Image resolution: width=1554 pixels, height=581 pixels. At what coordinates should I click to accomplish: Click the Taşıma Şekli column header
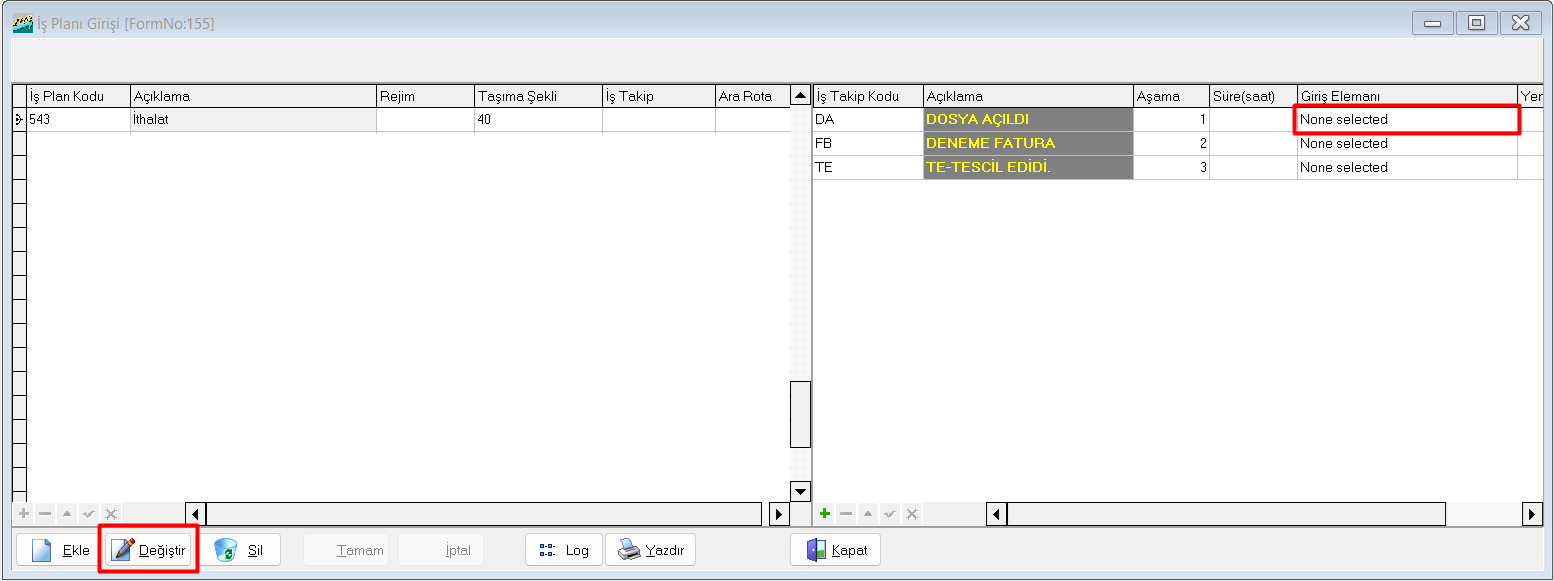(x=538, y=96)
